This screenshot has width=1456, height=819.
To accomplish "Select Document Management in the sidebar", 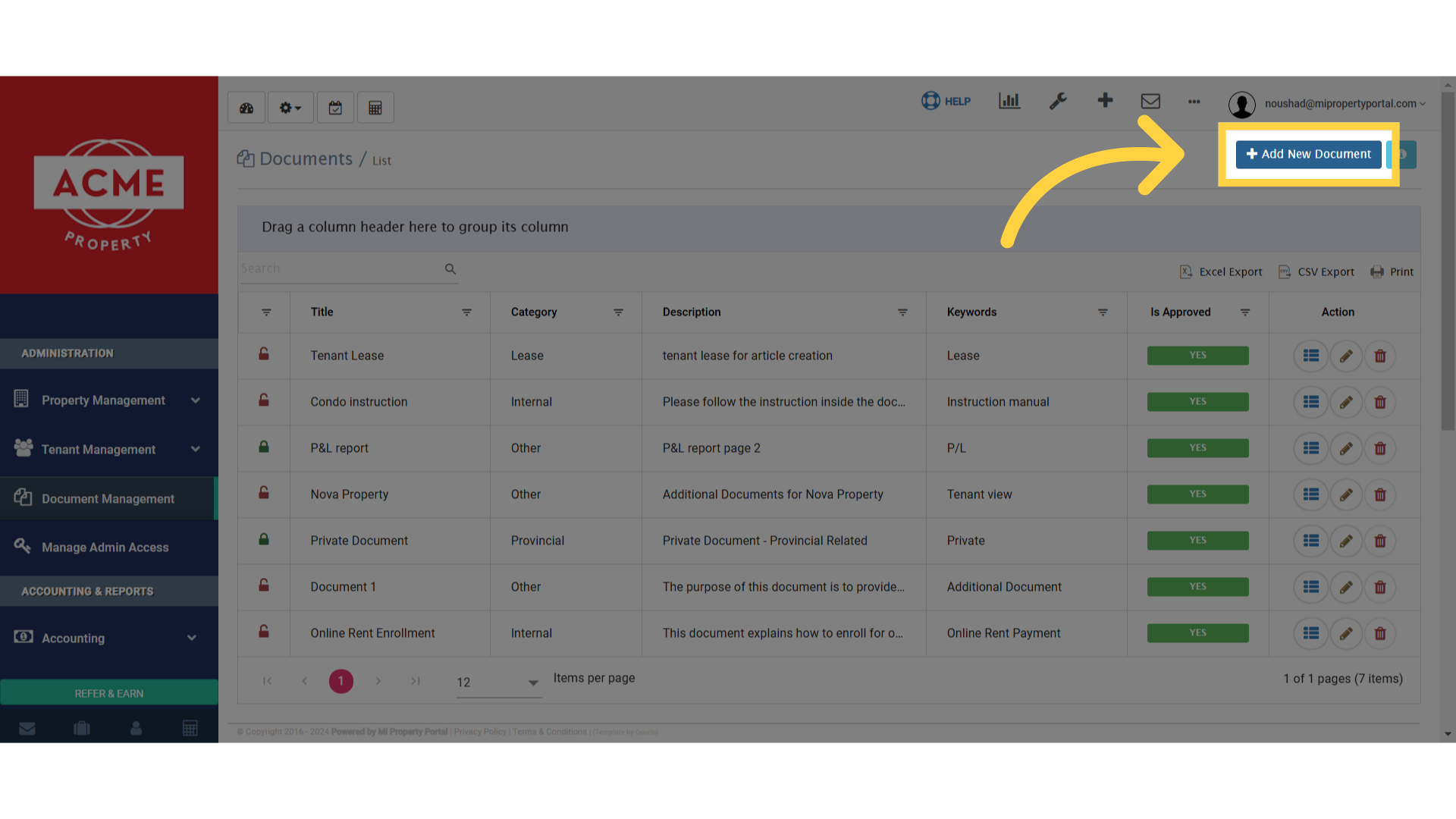I will click(108, 499).
